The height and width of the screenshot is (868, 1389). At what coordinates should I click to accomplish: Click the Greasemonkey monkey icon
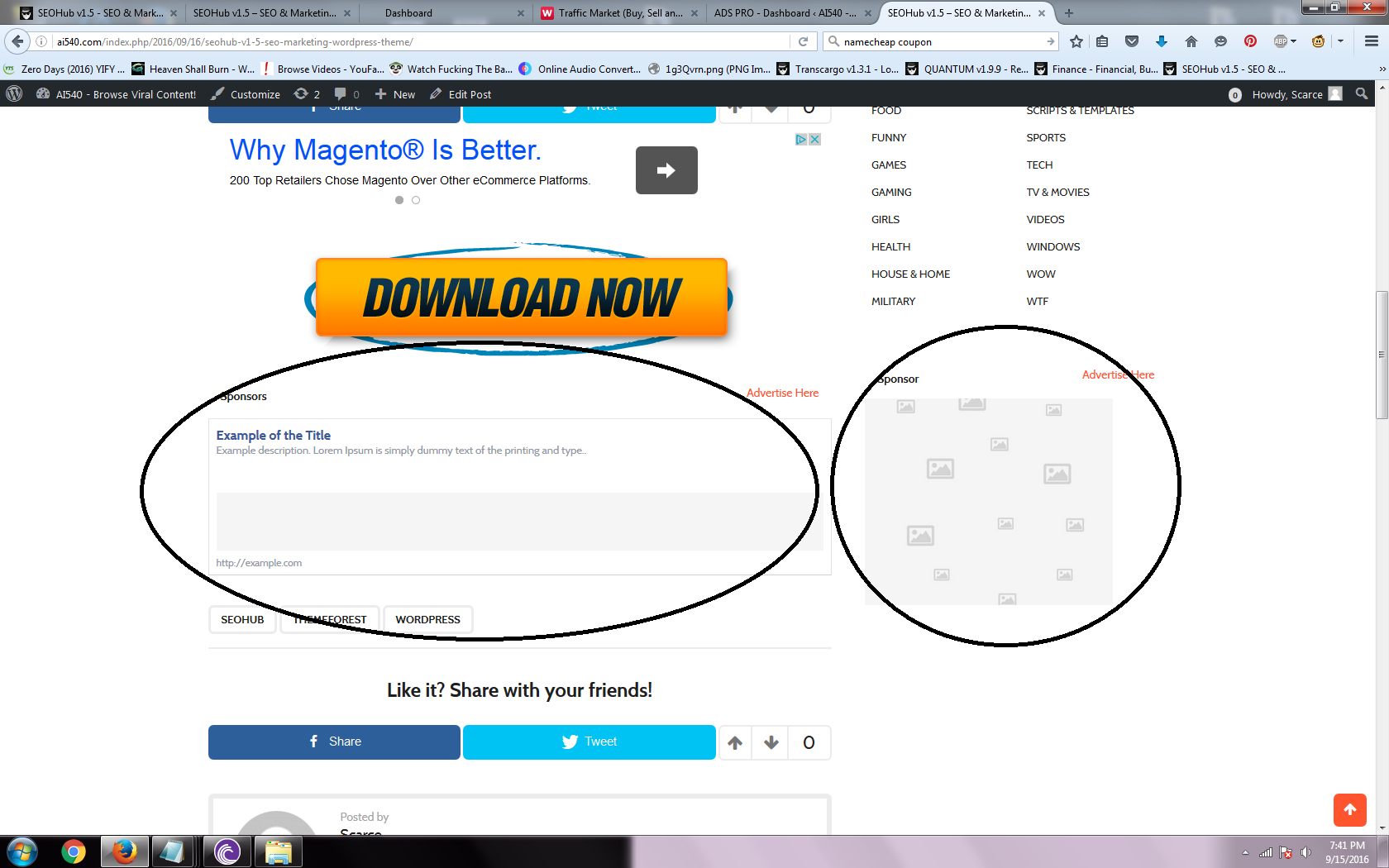pos(1319,41)
